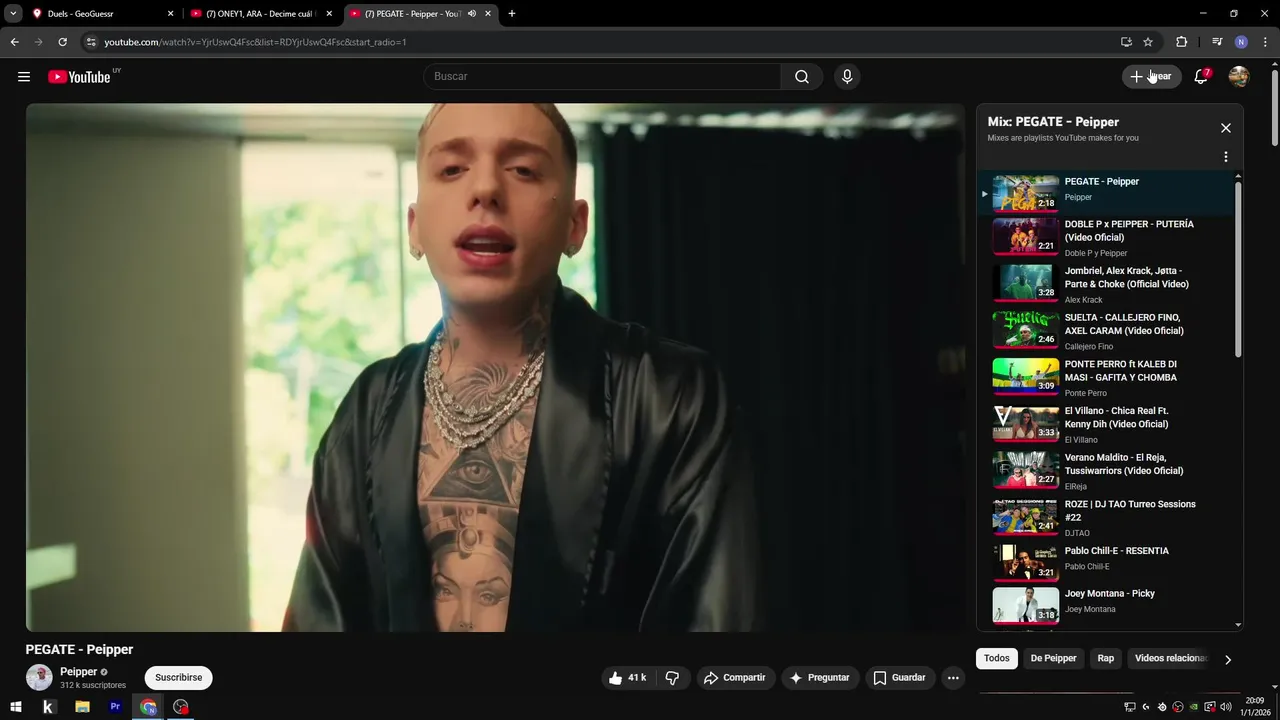This screenshot has height=720, width=1280.
Task: Open Premiere Pro from the taskbar
Action: 115,707
